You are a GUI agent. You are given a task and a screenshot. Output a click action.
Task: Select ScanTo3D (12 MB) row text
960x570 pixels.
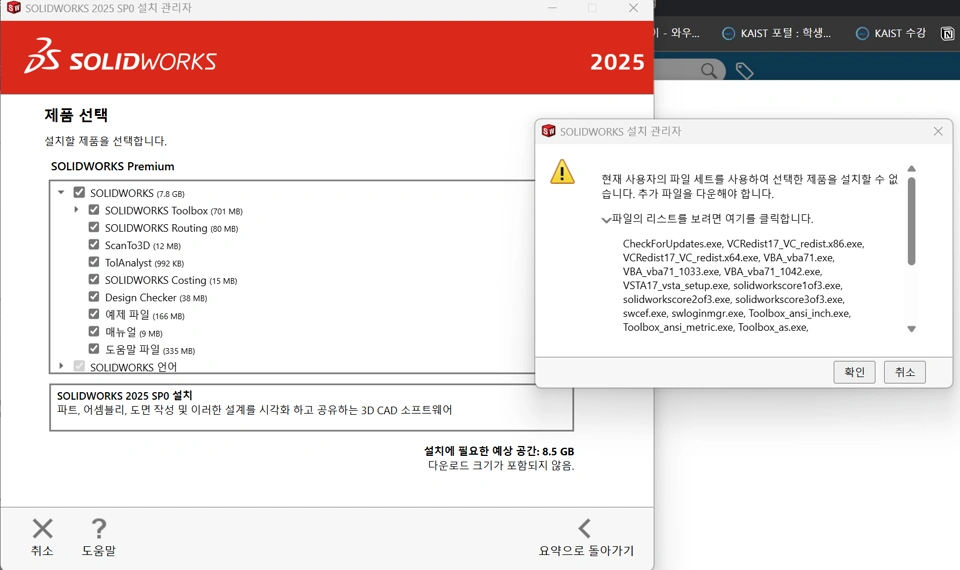click(x=143, y=246)
